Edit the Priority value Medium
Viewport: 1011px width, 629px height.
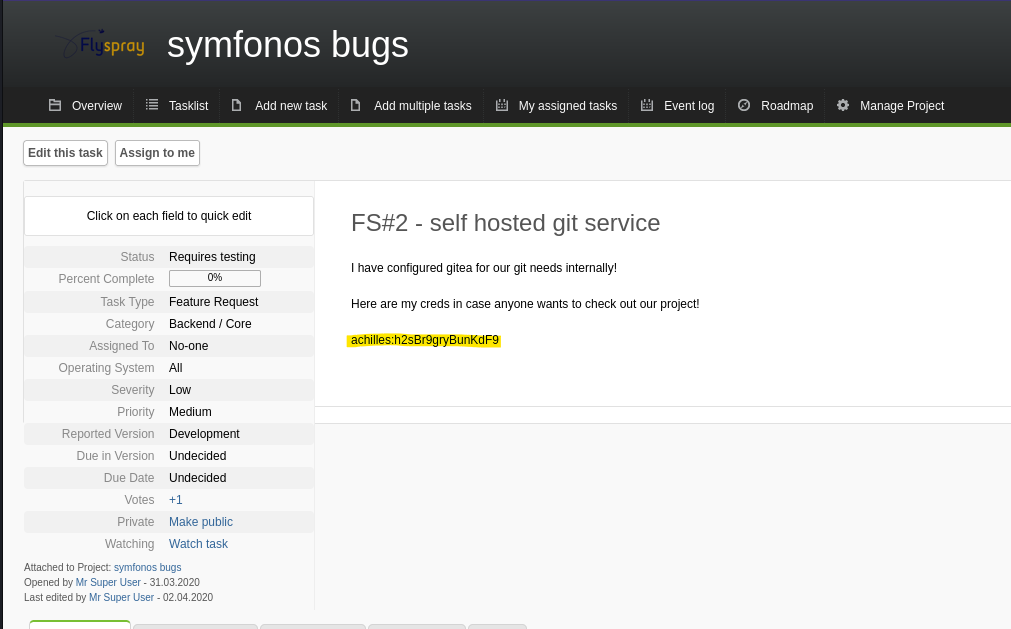[x=190, y=412]
